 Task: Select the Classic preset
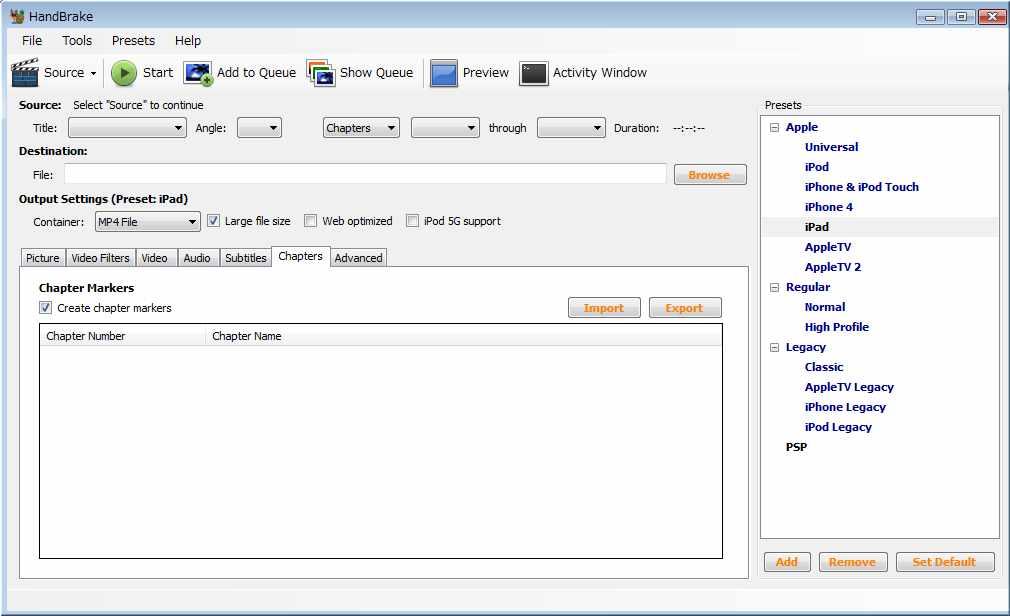(x=824, y=367)
